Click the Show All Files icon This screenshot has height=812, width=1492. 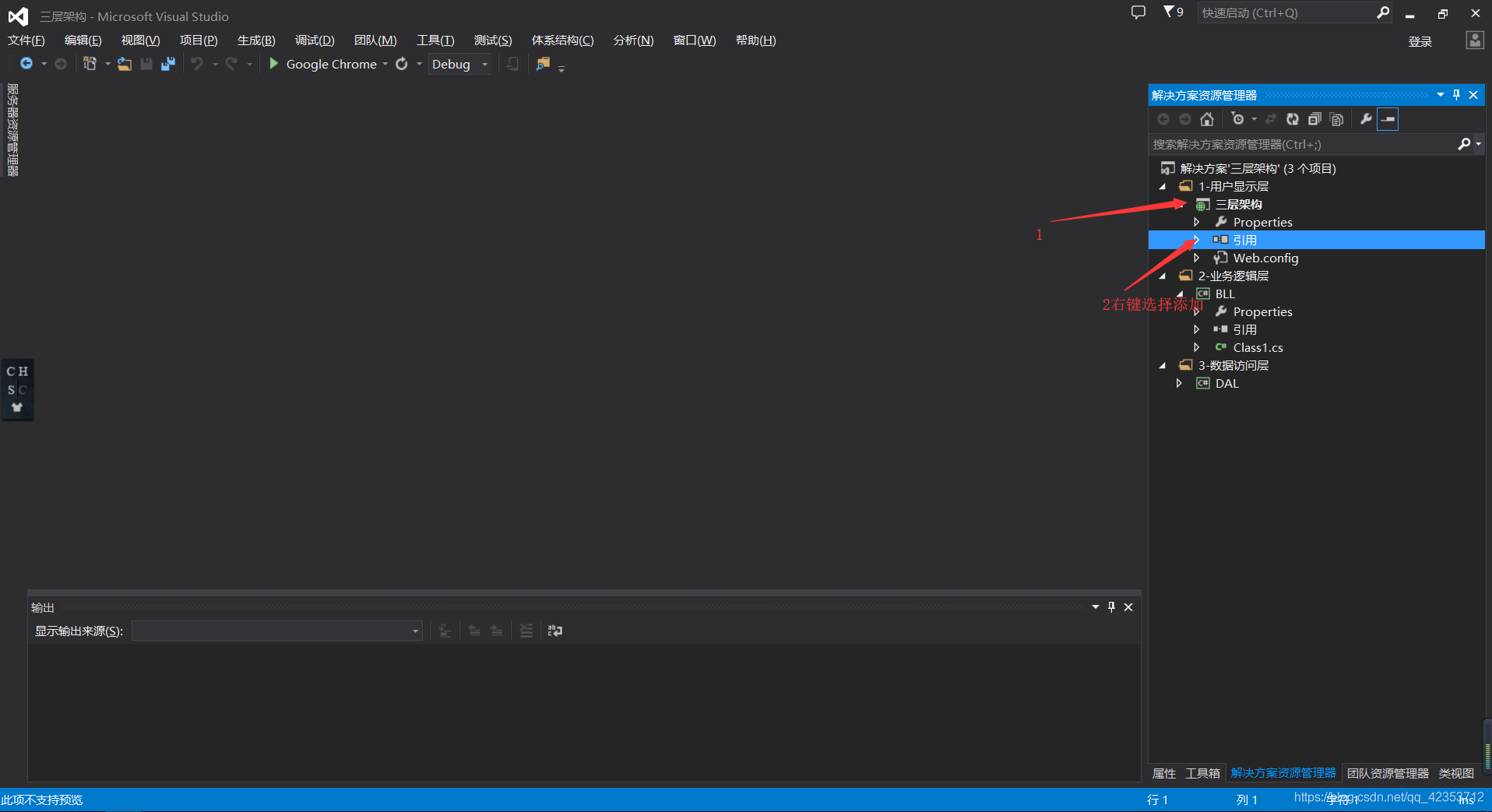coord(1337,119)
